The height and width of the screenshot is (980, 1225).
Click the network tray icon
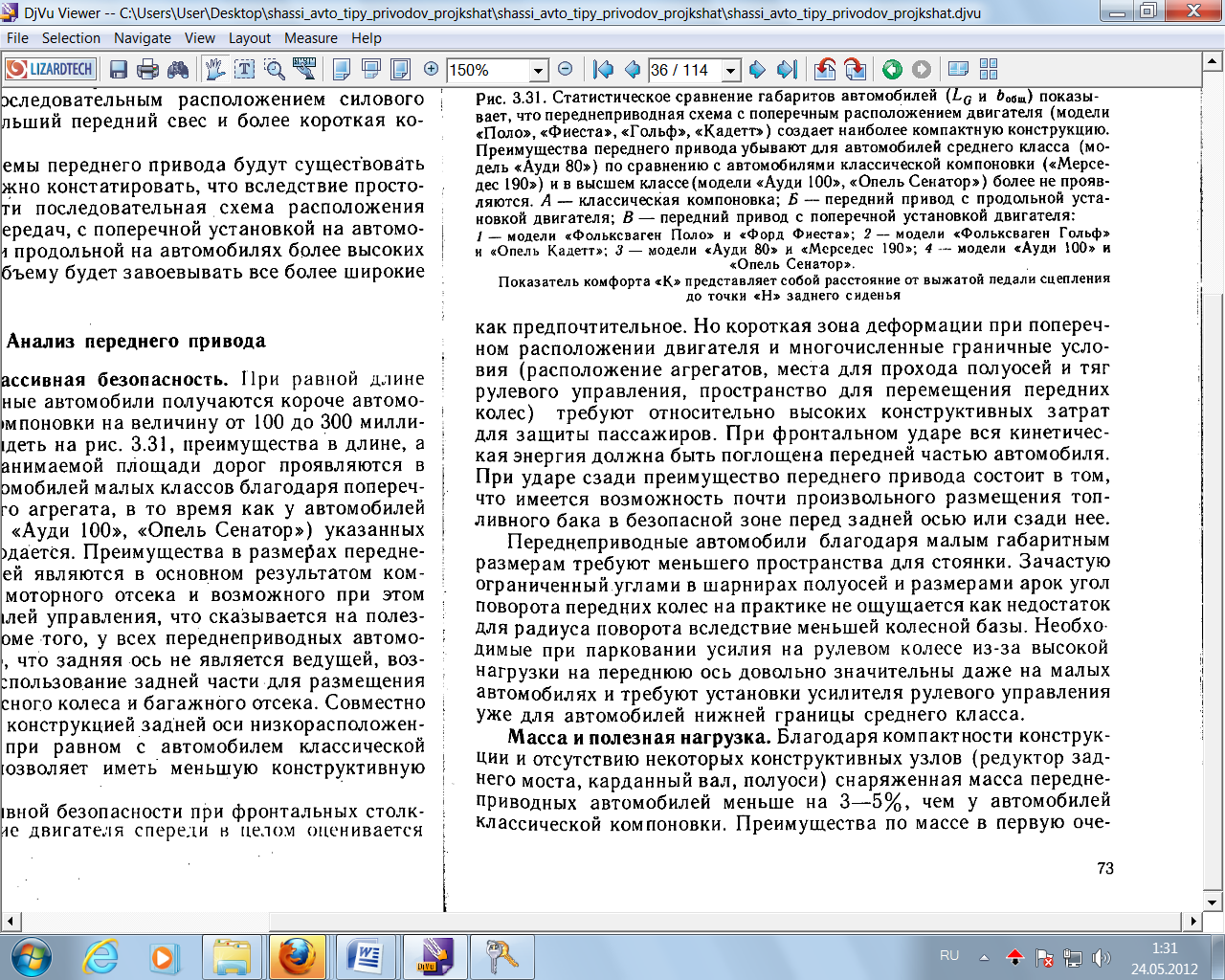coord(1073,957)
